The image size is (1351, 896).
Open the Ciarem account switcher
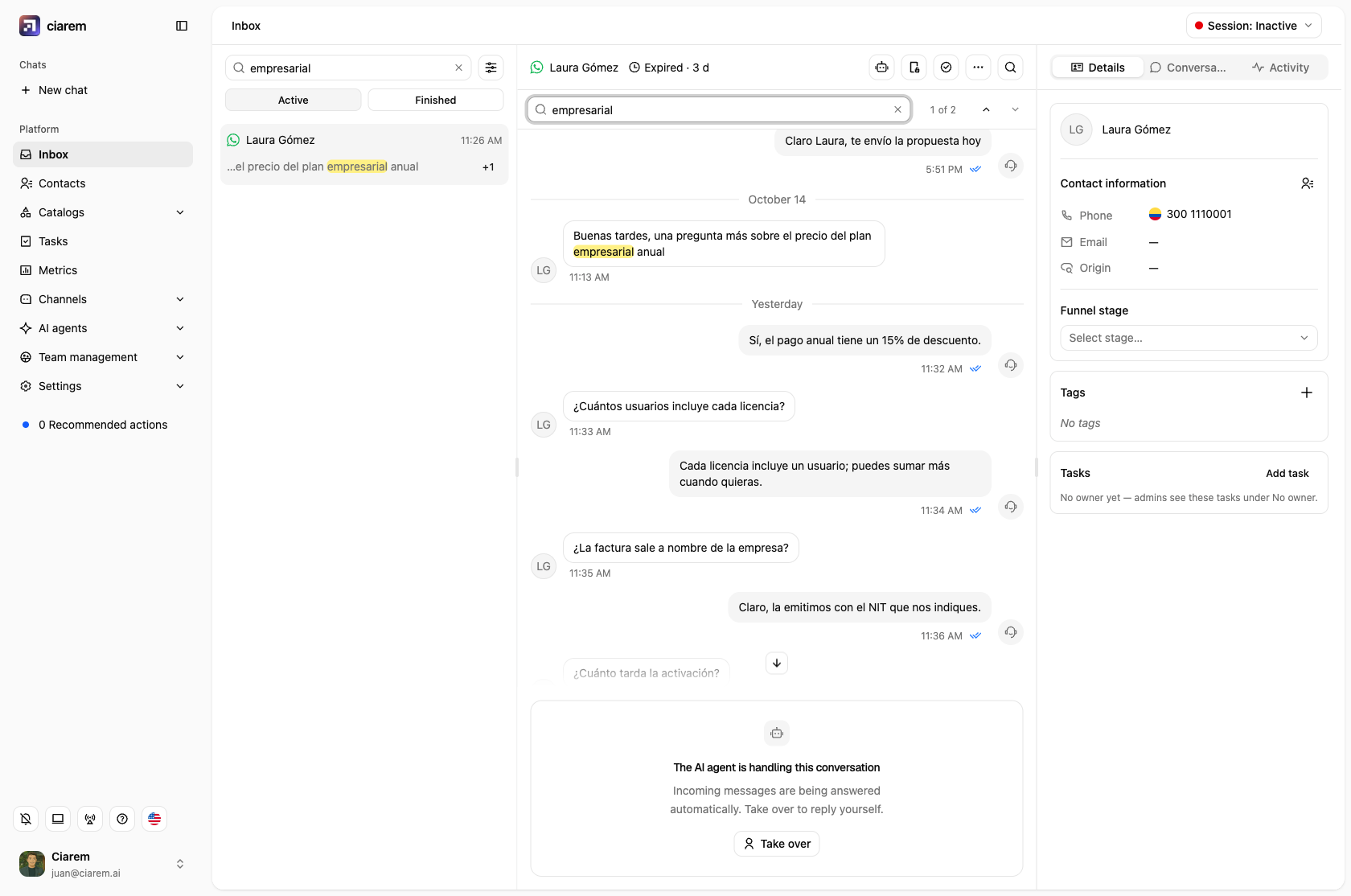pyautogui.click(x=103, y=864)
